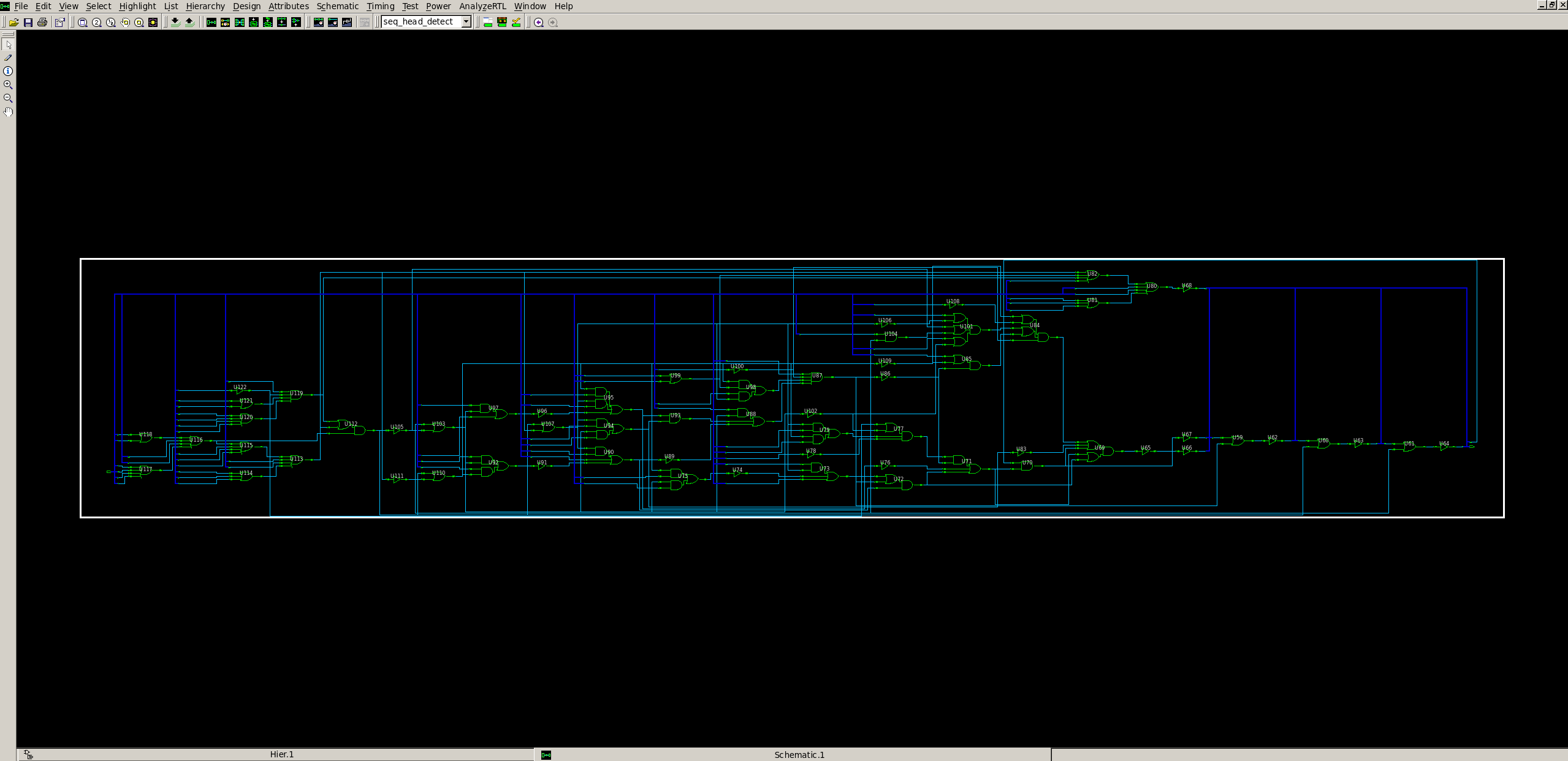The height and width of the screenshot is (761, 1568).
Task: Click the info query tool icon
Action: [x=8, y=71]
